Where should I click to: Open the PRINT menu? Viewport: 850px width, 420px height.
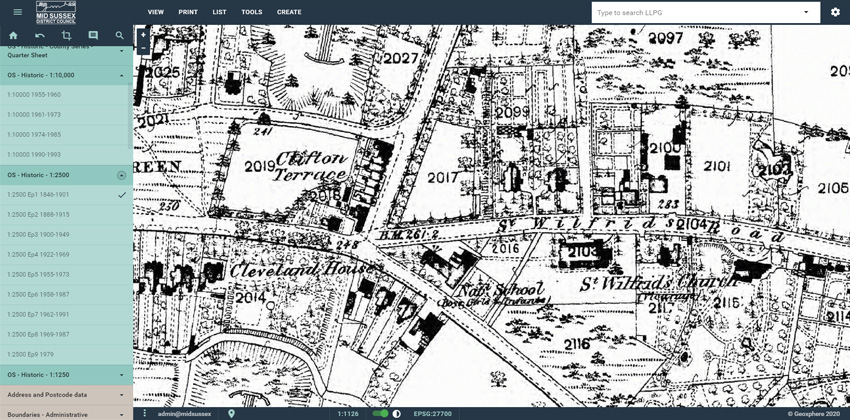[188, 12]
